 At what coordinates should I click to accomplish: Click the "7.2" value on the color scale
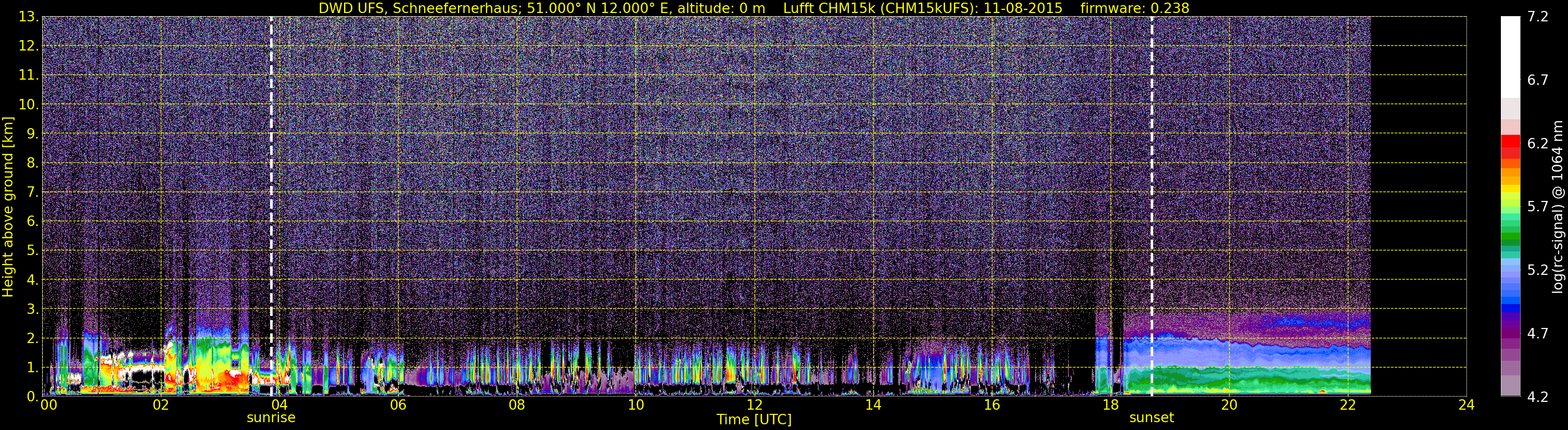pyautogui.click(x=1538, y=17)
